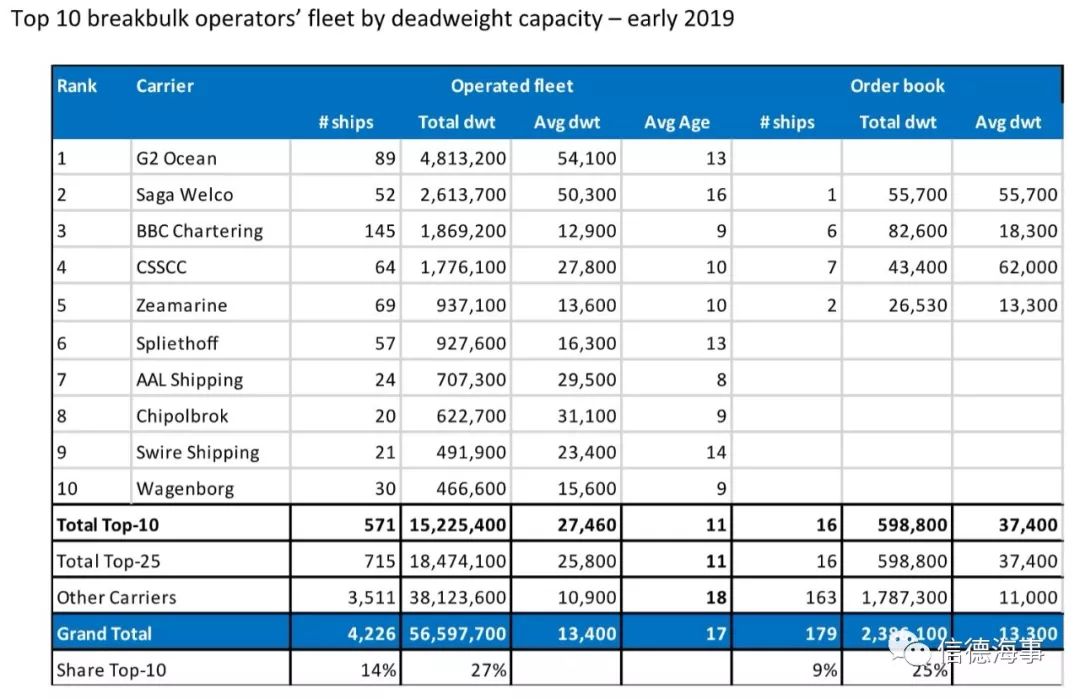This screenshot has height=699, width=1080.
Task: Click BBC Chartering order book dwt '82,600'
Action: tap(917, 231)
